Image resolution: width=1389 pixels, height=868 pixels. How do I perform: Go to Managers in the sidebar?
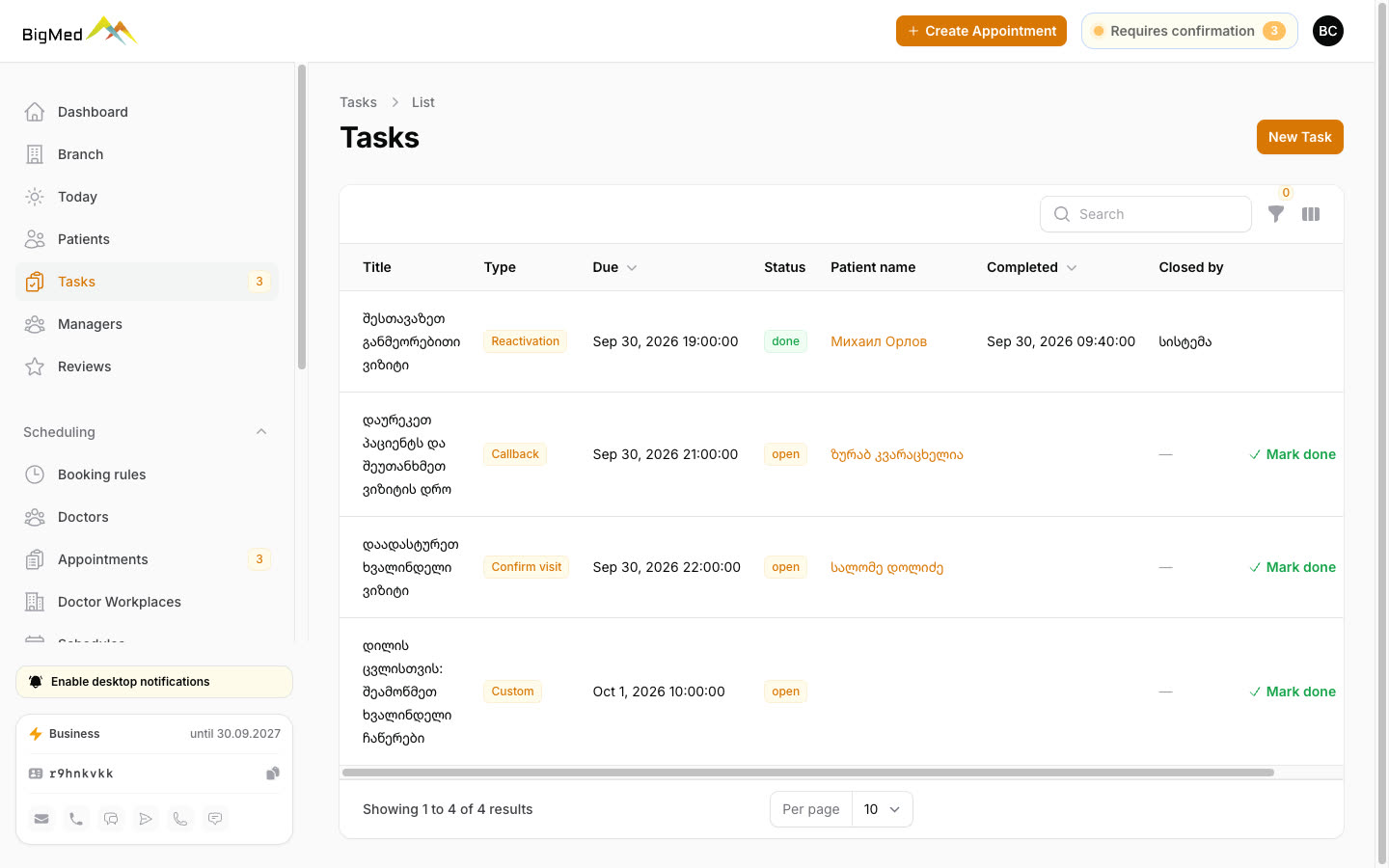tap(147, 324)
